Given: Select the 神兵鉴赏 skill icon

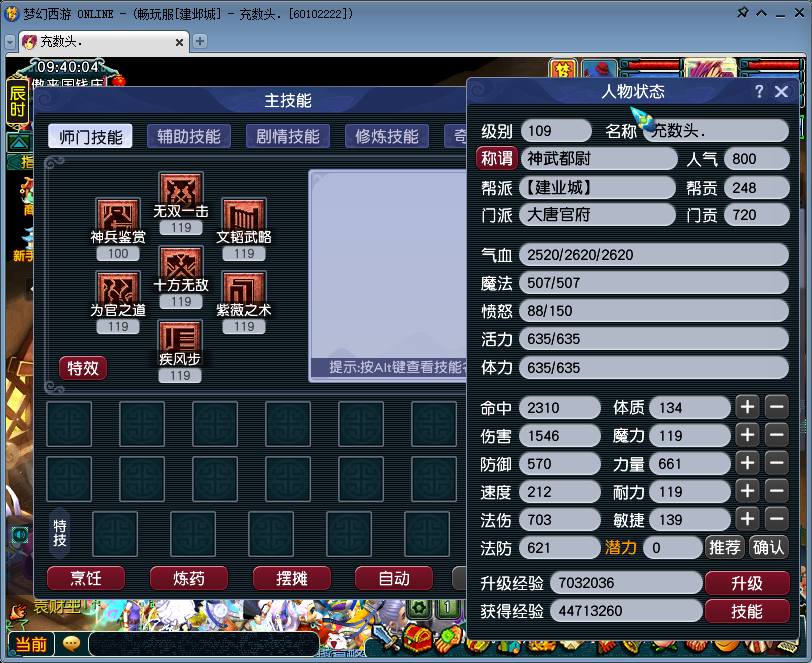Looking at the screenshot, I should (117, 215).
